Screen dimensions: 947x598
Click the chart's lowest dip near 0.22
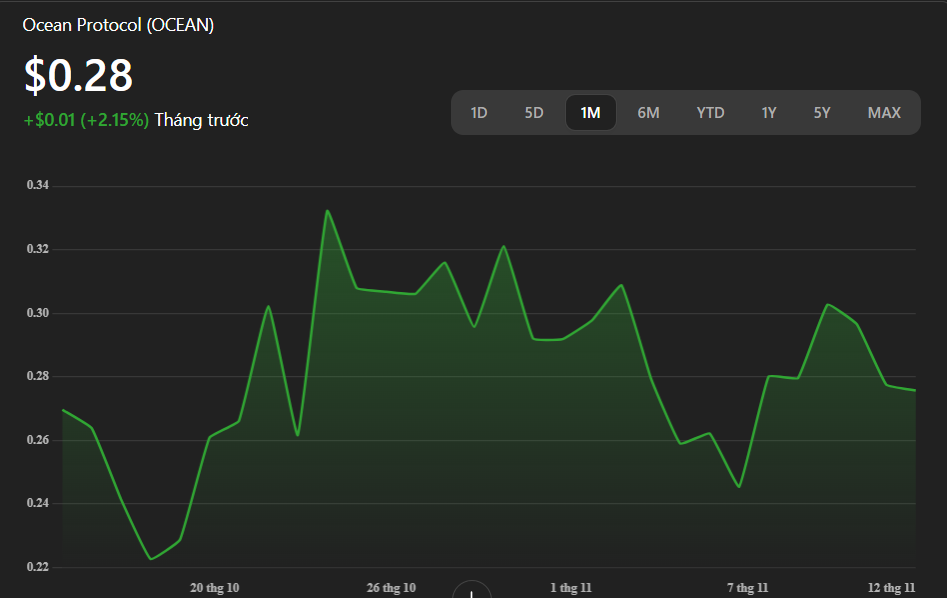[x=151, y=558]
